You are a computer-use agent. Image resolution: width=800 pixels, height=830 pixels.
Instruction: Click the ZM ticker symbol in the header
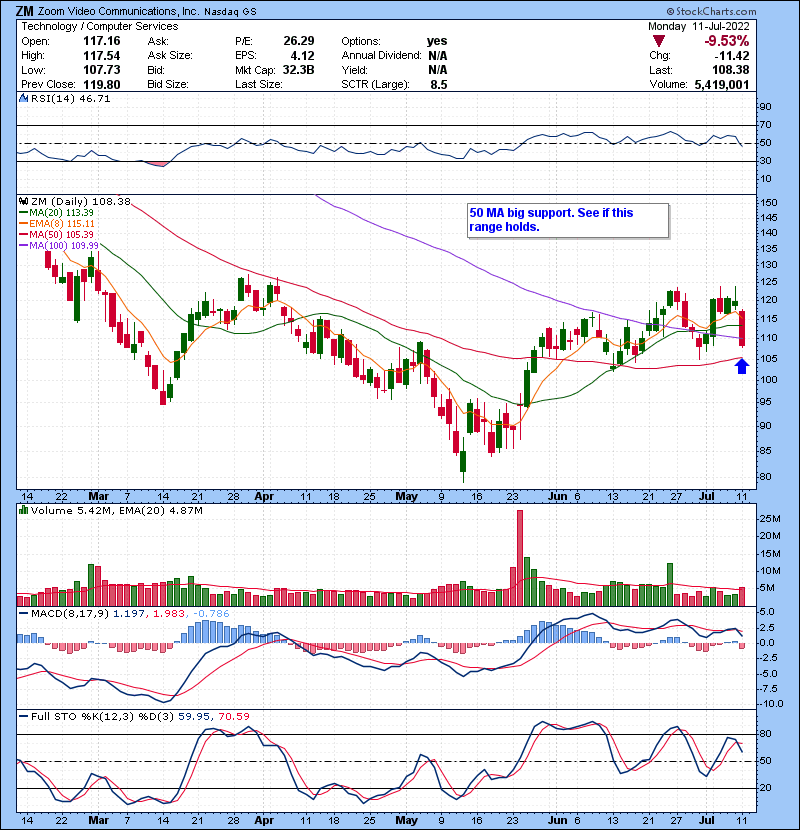25,11
